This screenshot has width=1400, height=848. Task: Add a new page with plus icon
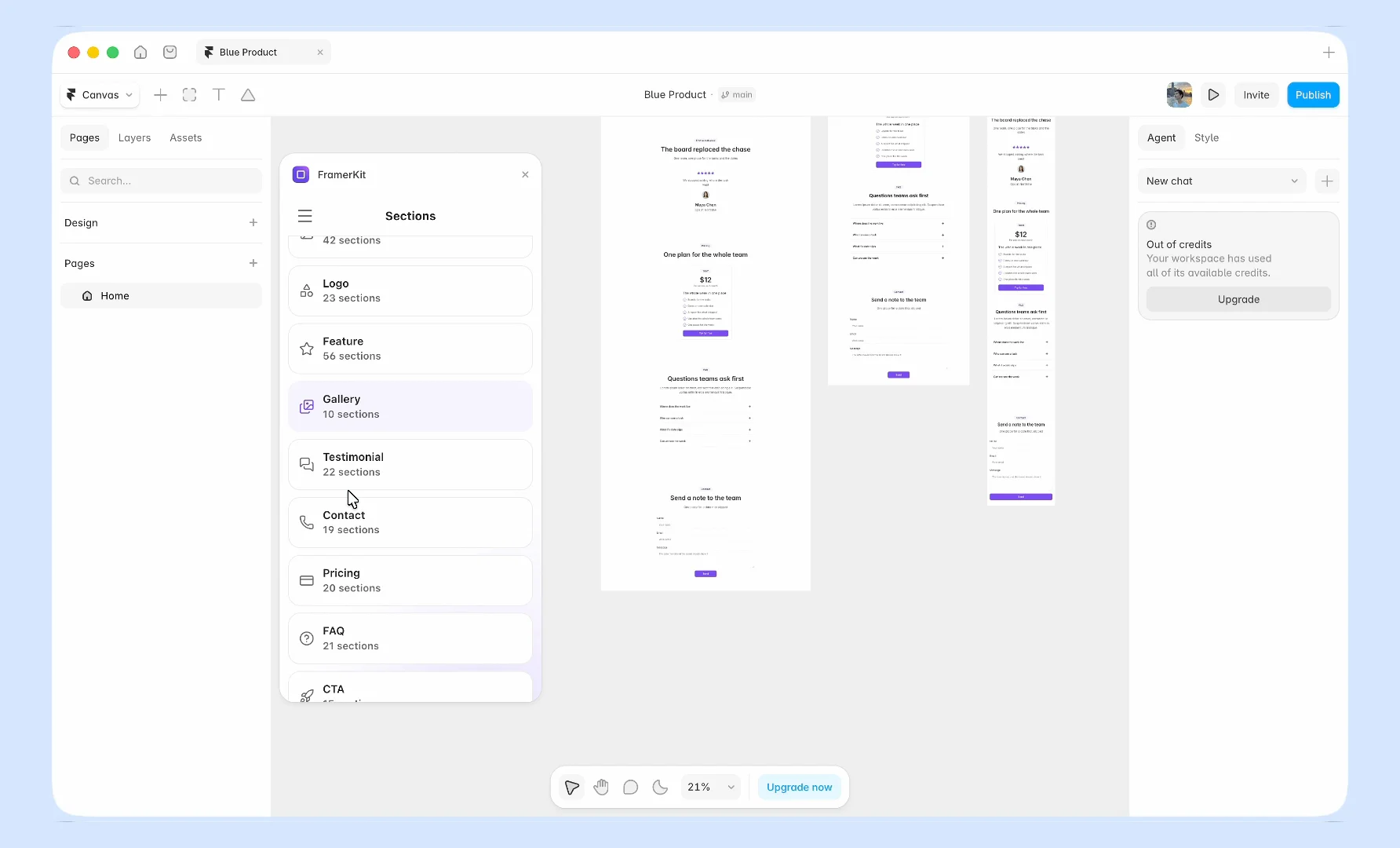tap(253, 263)
